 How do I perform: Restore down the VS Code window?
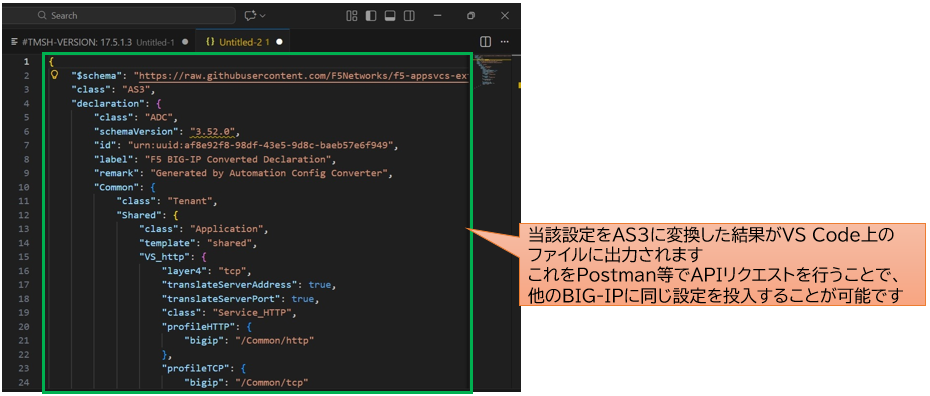click(x=471, y=15)
